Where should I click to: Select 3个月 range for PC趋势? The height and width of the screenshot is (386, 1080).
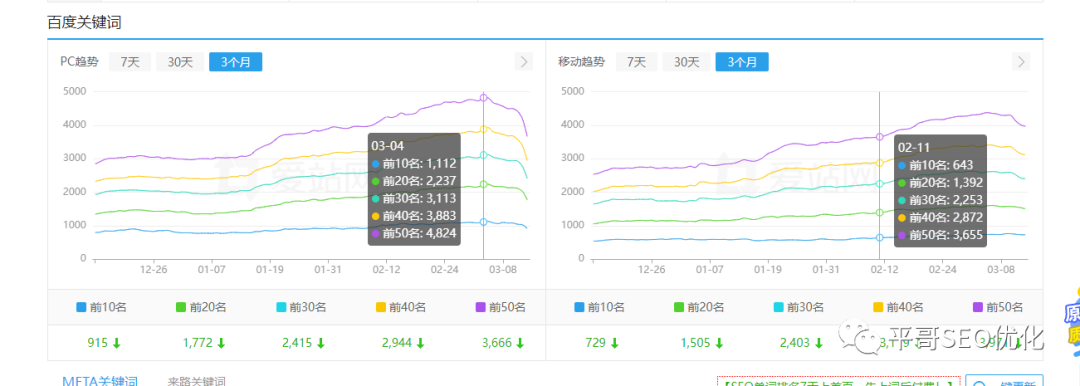[236, 62]
